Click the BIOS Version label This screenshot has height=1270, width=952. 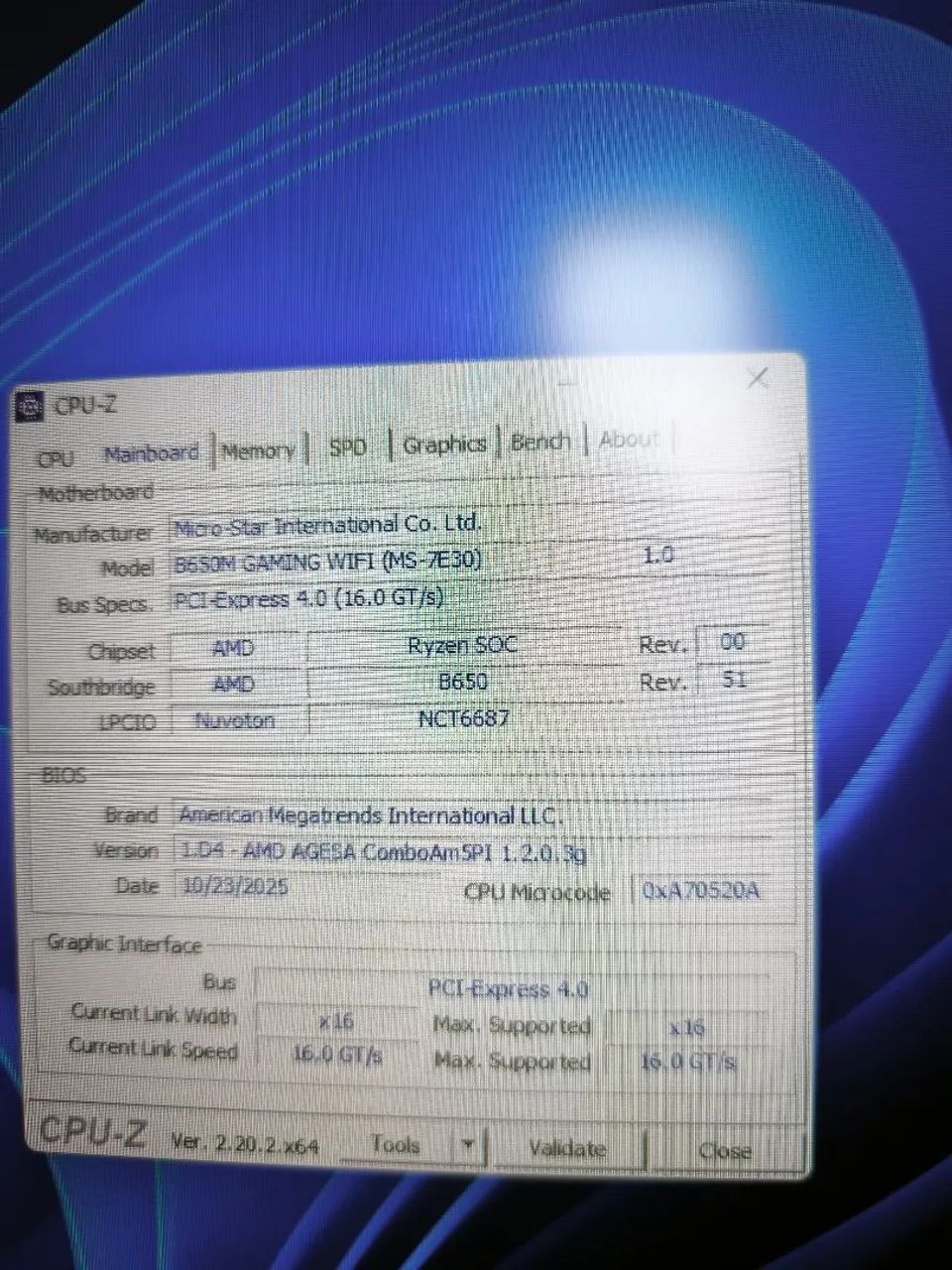coord(125,851)
